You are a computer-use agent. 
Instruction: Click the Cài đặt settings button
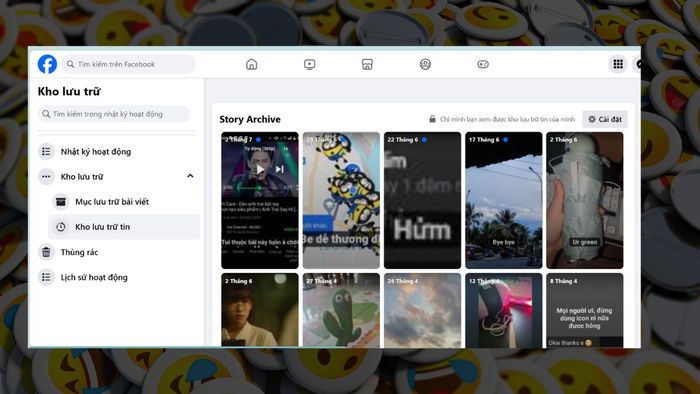pyautogui.click(x=605, y=119)
